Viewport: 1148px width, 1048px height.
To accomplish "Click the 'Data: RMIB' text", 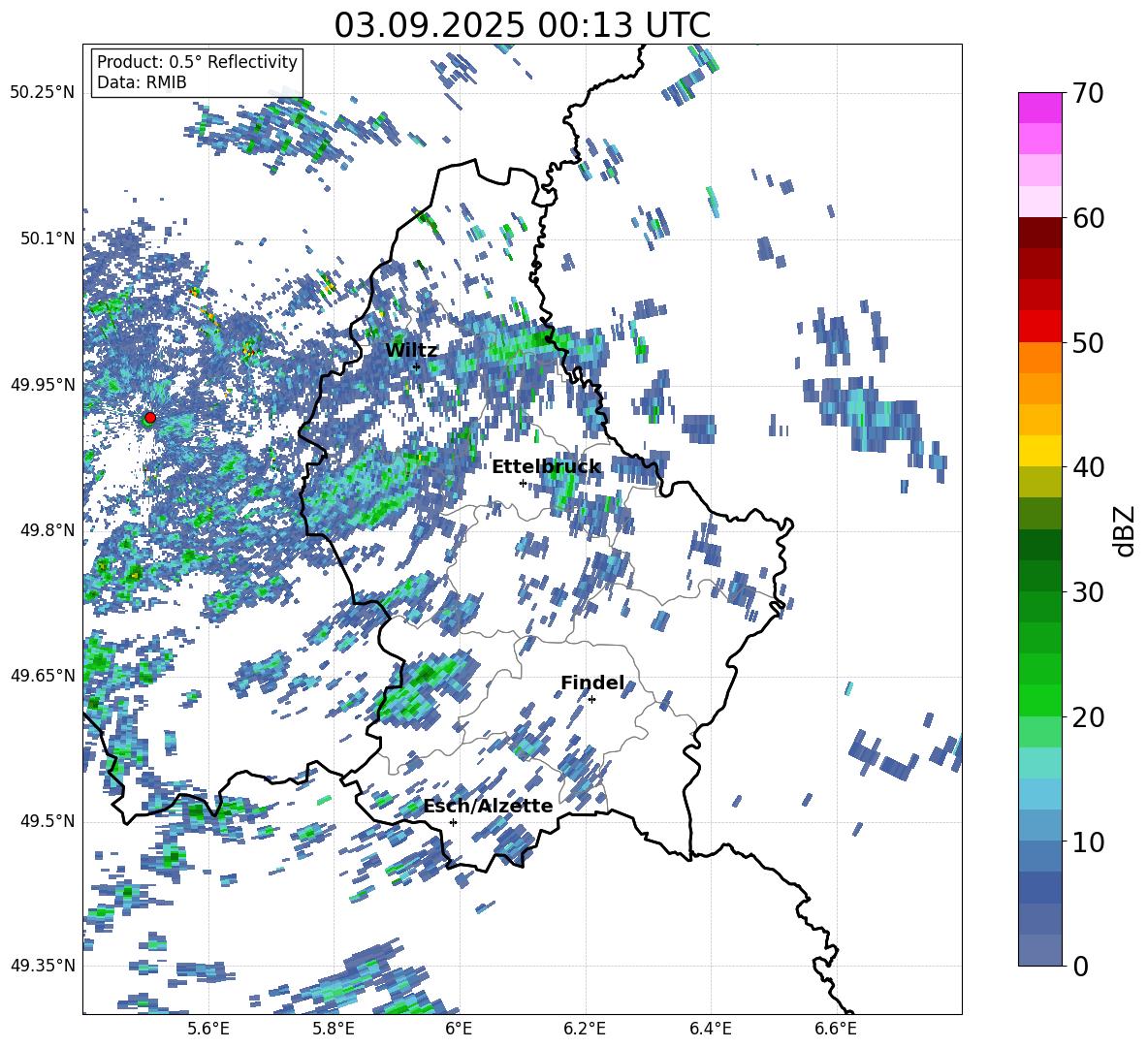I will coord(142,82).
